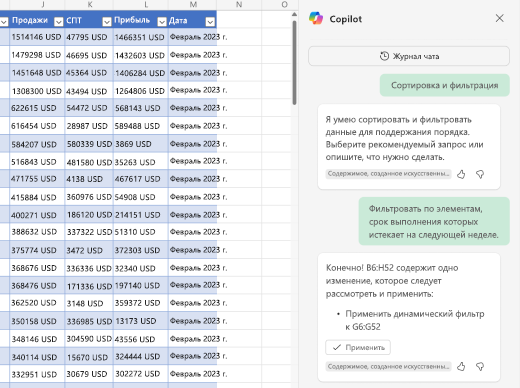Click the scroll up arrow of the sheet
This screenshot has height=388, width=520.
coord(294,14)
